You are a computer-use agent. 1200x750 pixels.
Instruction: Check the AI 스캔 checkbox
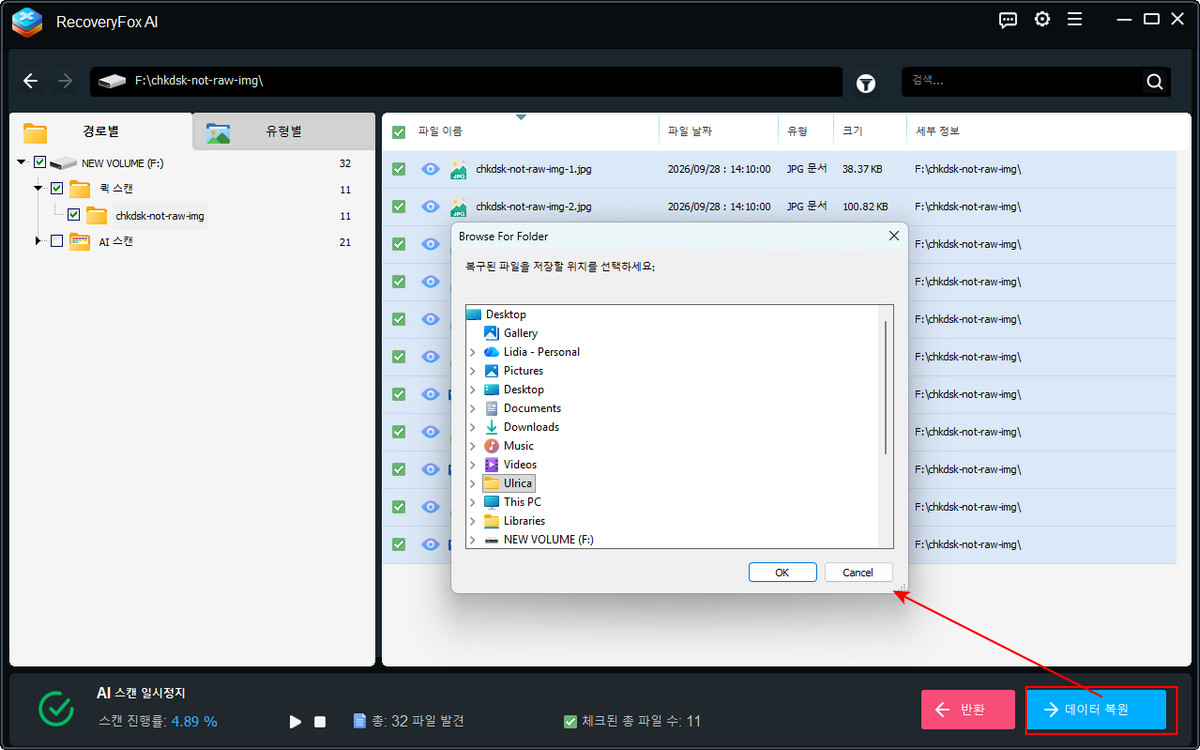(56, 241)
